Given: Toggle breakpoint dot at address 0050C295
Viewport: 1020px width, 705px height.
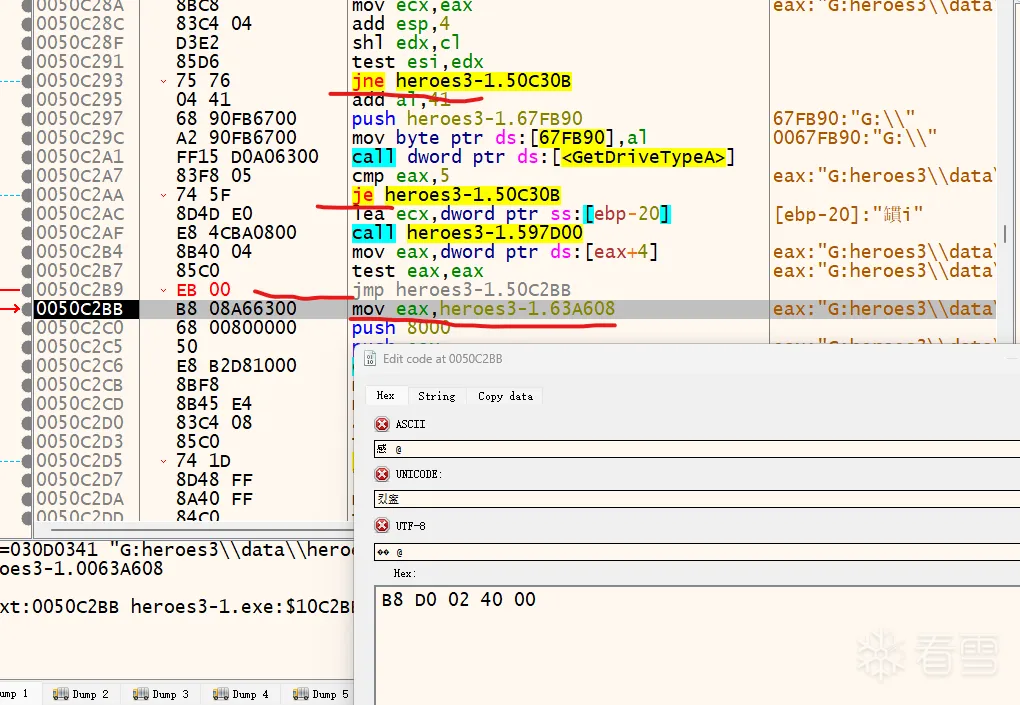Looking at the screenshot, I should [28, 100].
